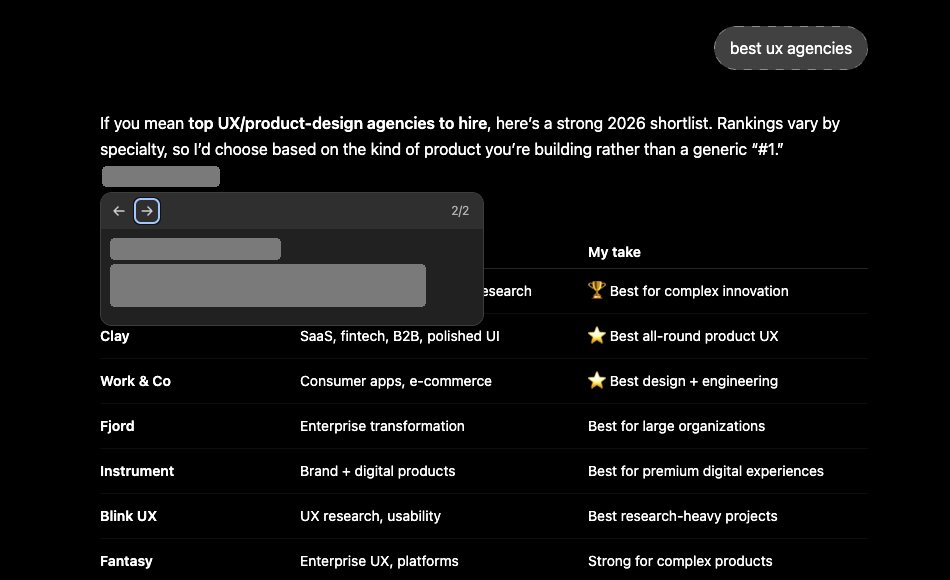Select "Best all-round product UX" text
Screen dimensions: 950x580
pyautogui.click(x=694, y=336)
